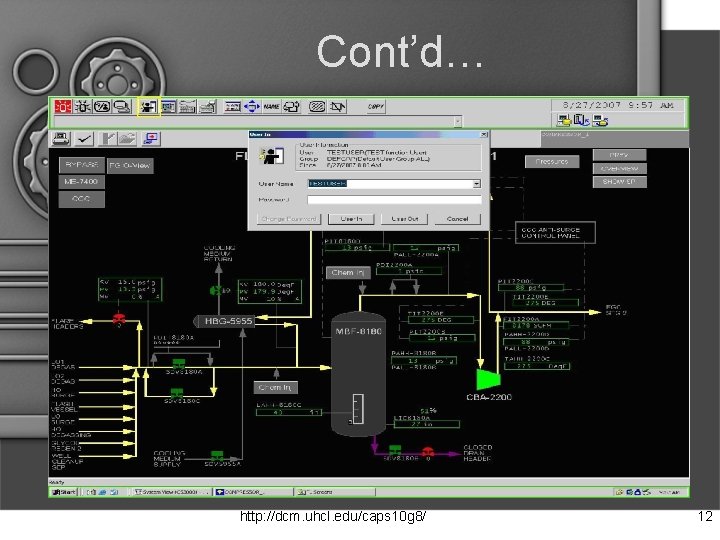Click the red valve on flare header line
The image size is (720, 540).
[119, 318]
